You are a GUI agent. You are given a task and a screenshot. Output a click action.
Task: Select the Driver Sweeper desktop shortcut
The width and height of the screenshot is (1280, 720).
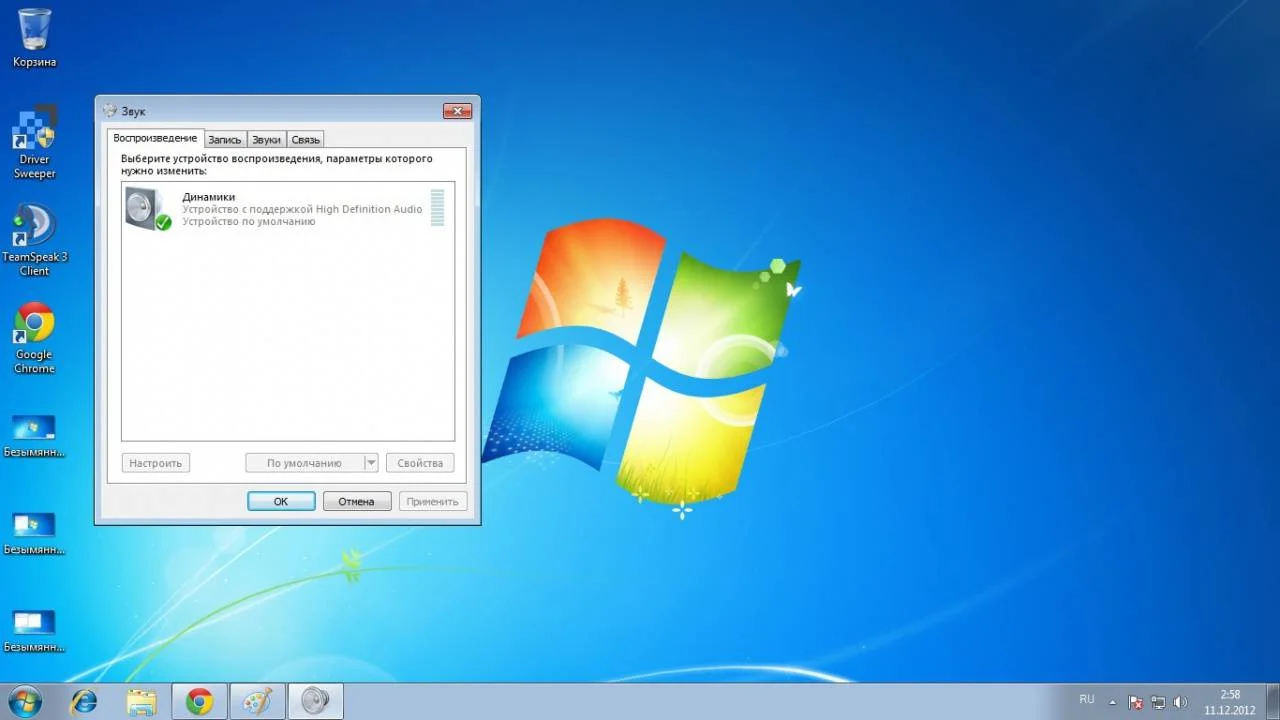pos(34,142)
